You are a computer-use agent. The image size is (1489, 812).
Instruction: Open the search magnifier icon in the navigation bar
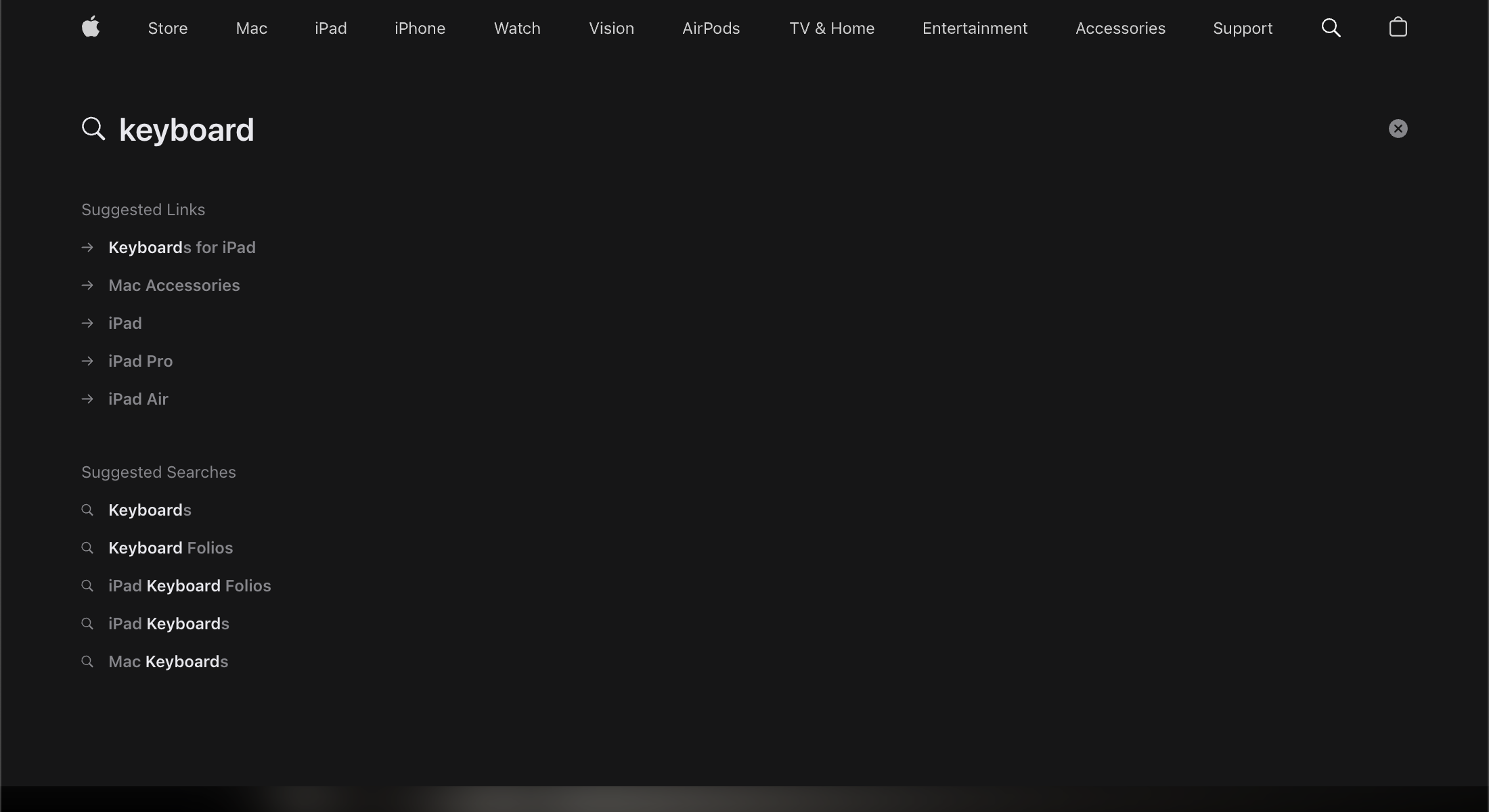tap(1331, 28)
